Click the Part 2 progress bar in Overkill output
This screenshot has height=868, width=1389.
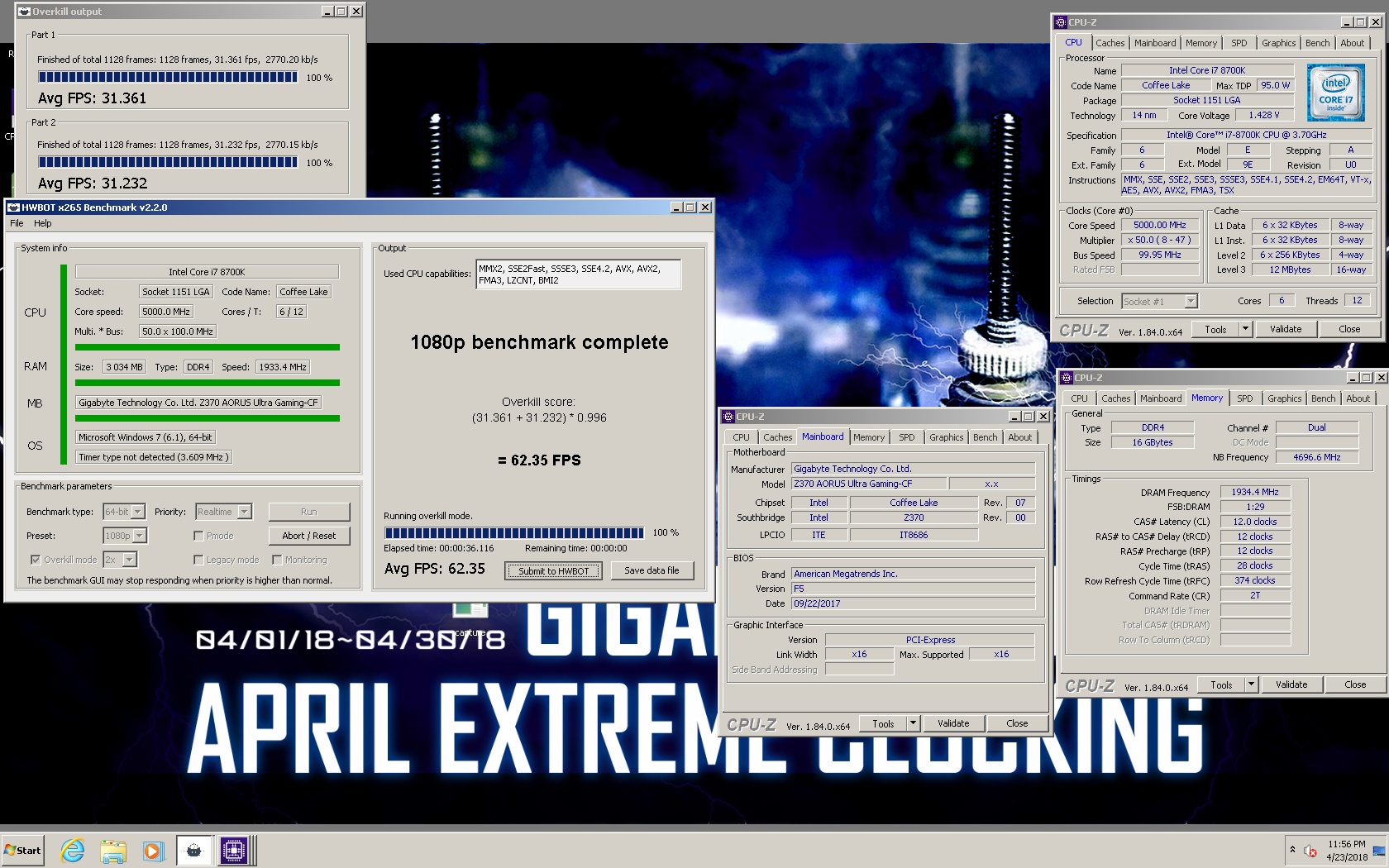[168, 162]
